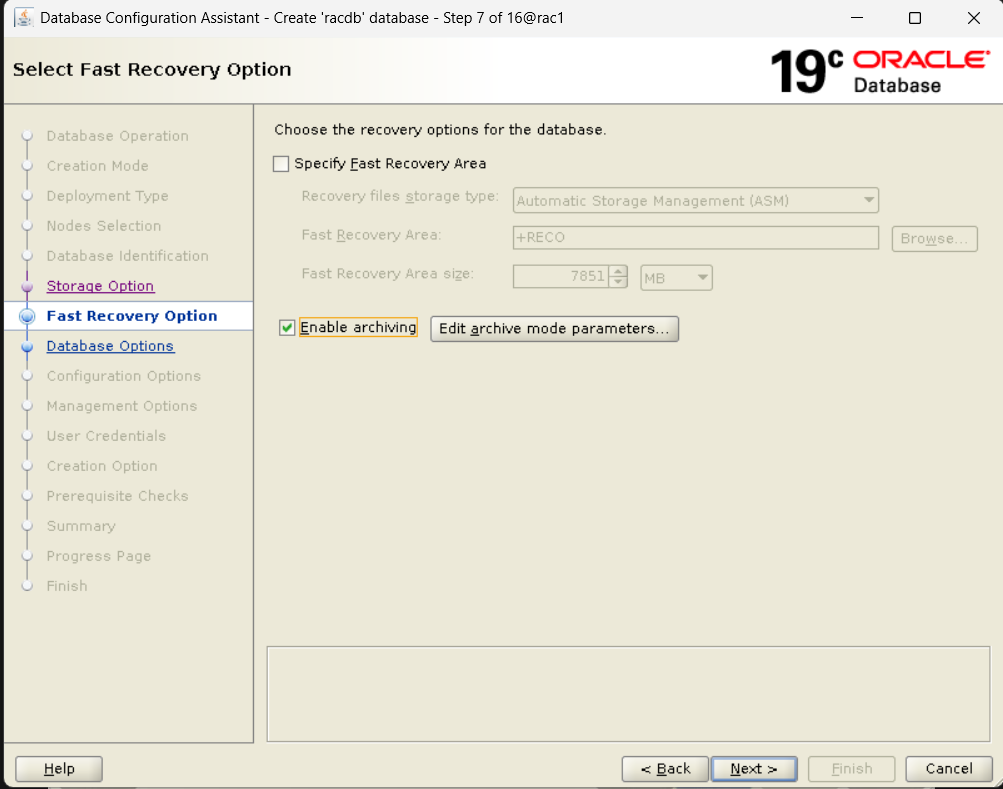Click the Storage Option step bullet
Image resolution: width=1003 pixels, height=789 pixels.
coord(27,286)
